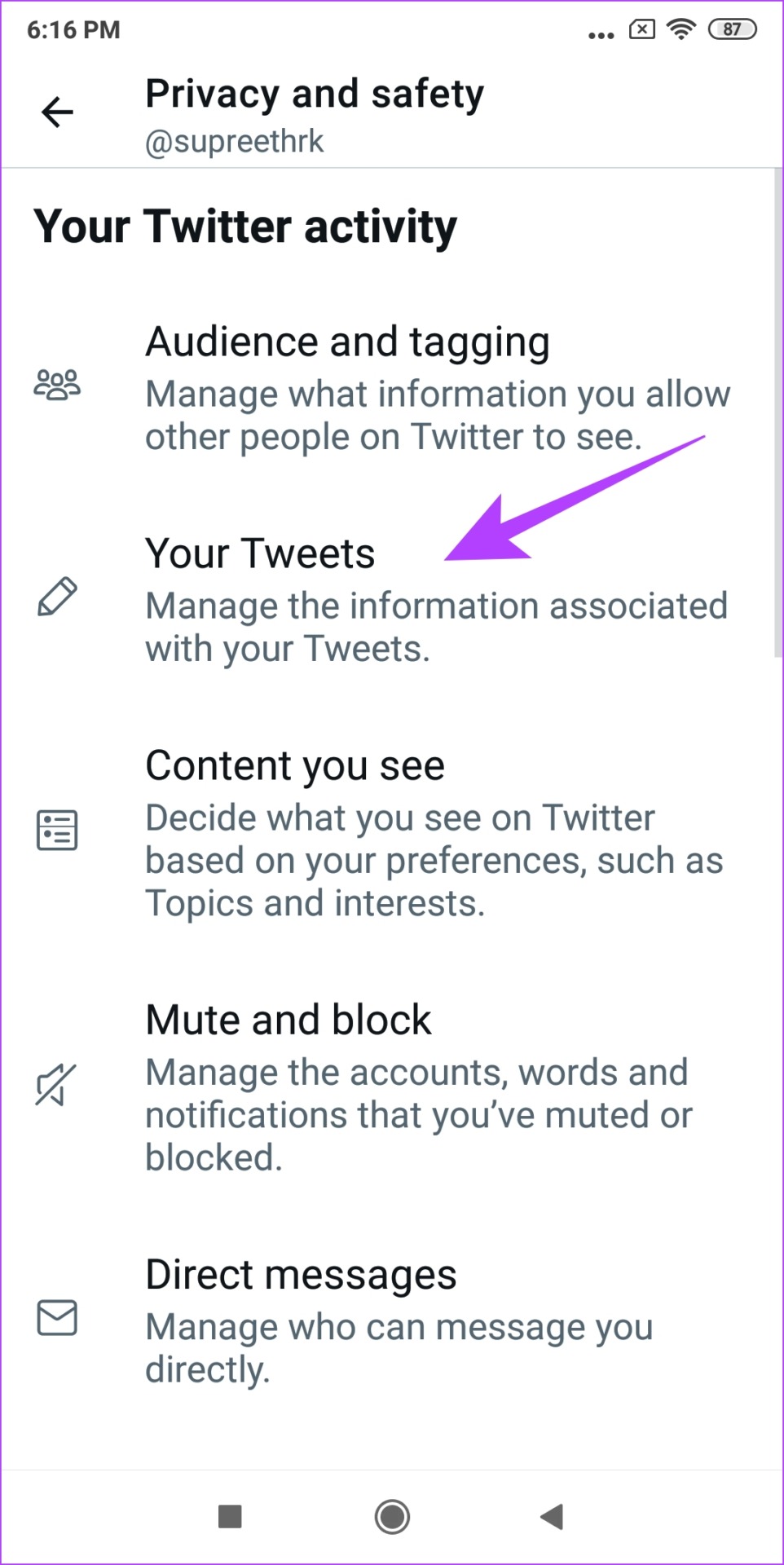Viewport: 784px width, 1565px height.
Task: Click the Privacy and safety page title
Action: point(315,95)
